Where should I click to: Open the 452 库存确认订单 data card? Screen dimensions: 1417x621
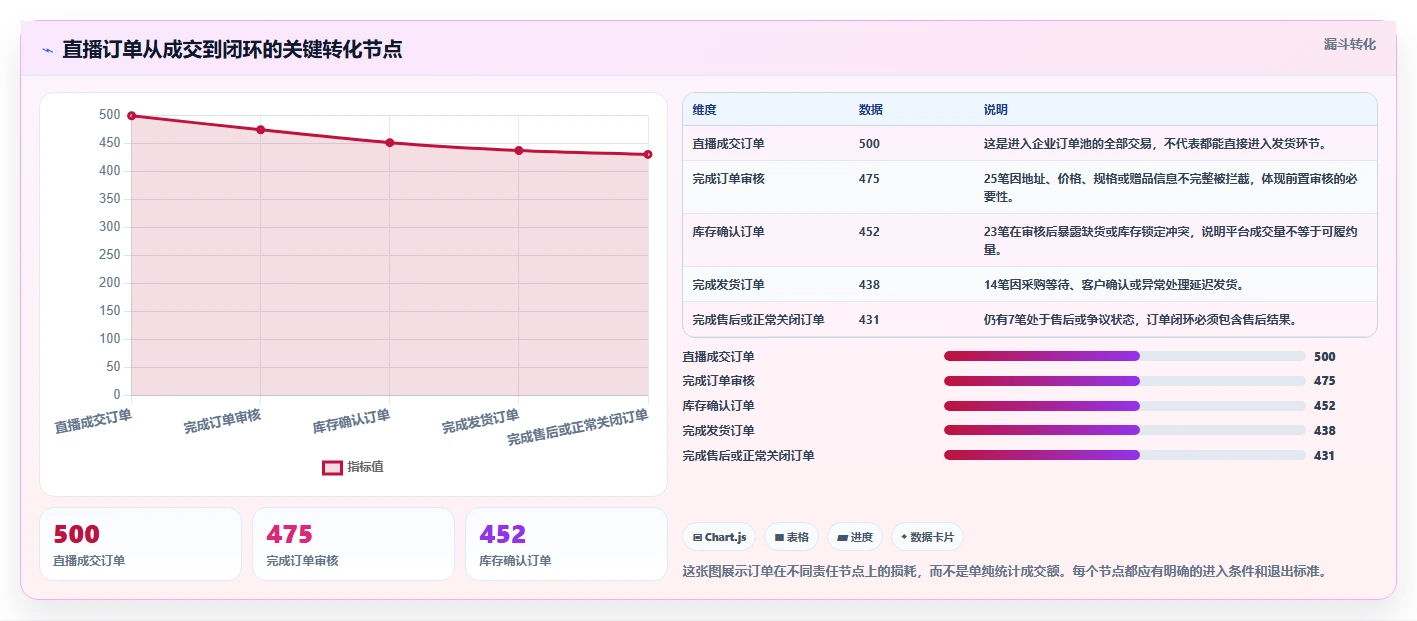[x=566, y=544]
